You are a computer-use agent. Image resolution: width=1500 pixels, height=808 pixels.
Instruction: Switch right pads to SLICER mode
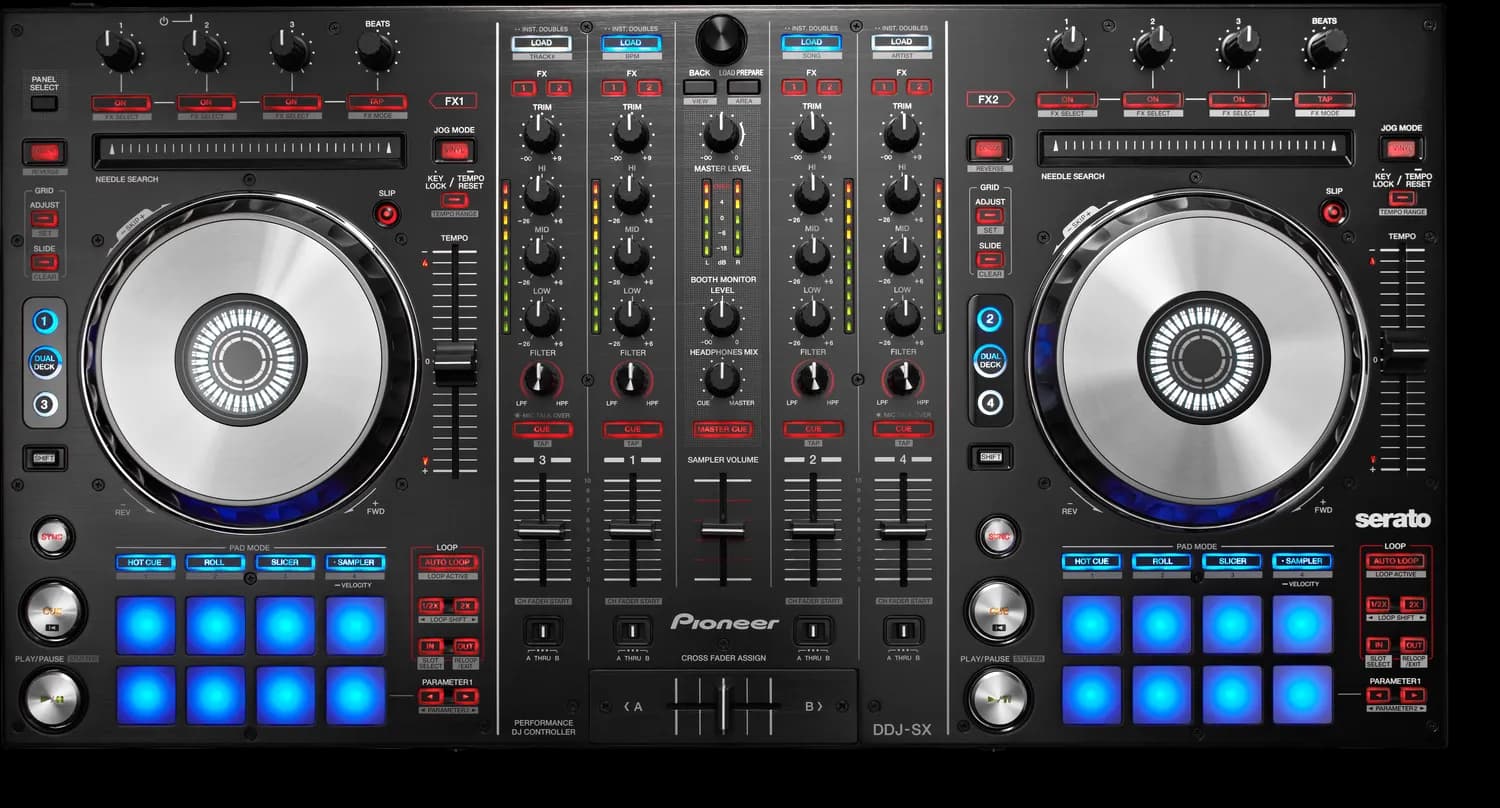click(x=1232, y=562)
